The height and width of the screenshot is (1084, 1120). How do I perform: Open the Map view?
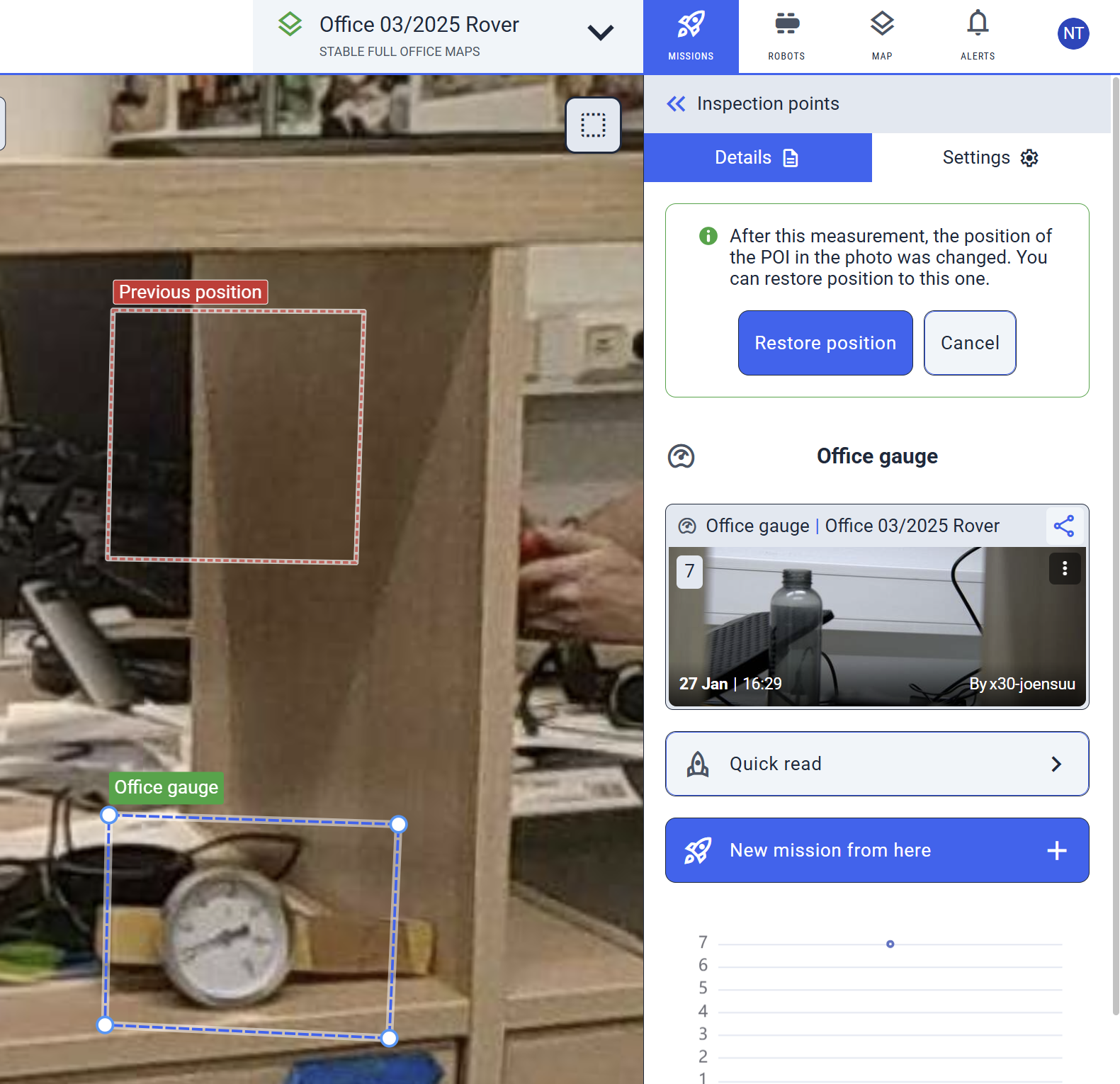(x=882, y=36)
